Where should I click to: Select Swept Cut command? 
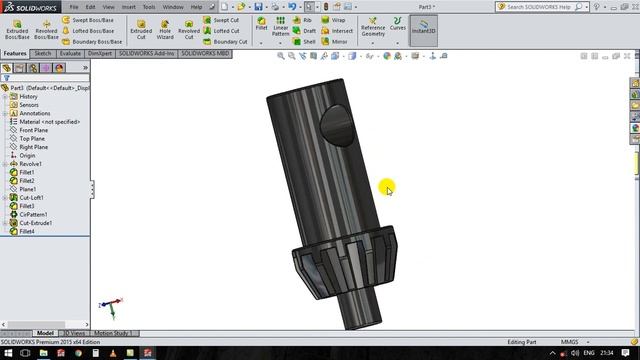coord(221,20)
